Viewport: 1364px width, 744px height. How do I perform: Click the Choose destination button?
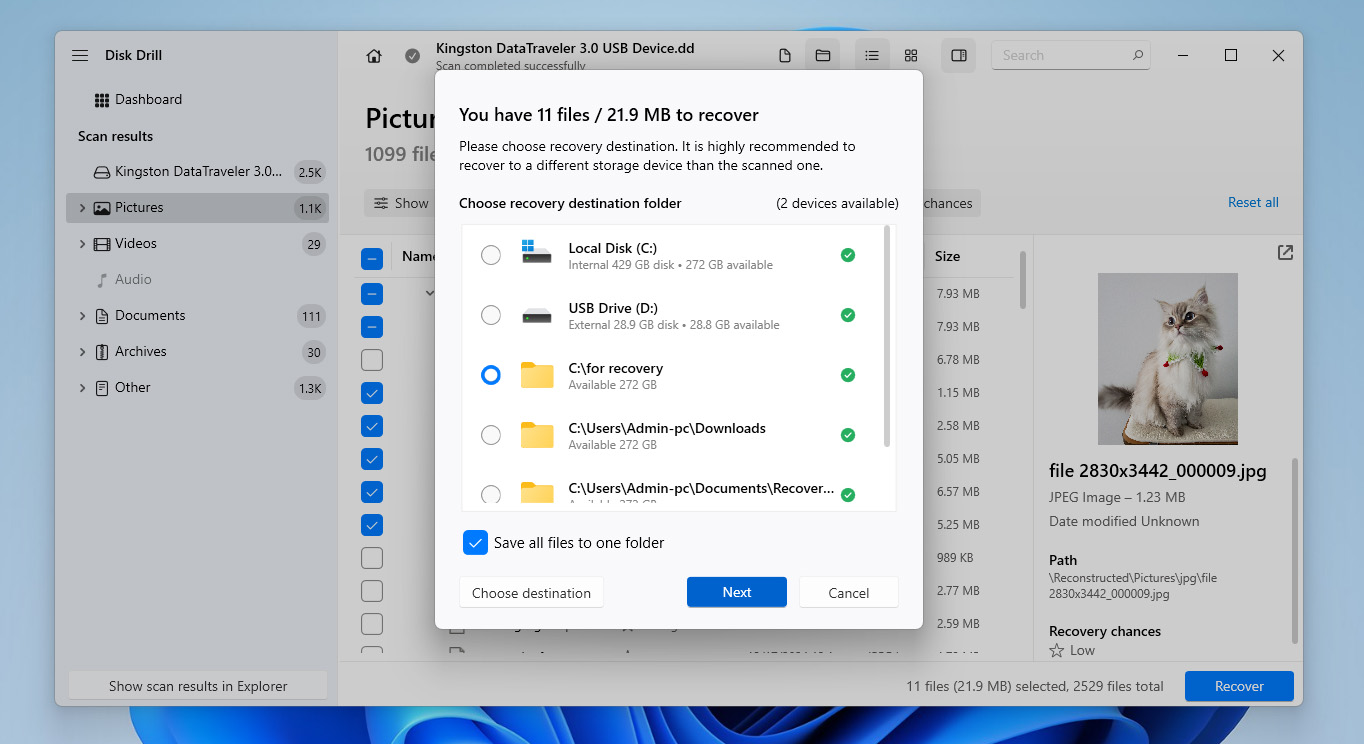click(531, 593)
